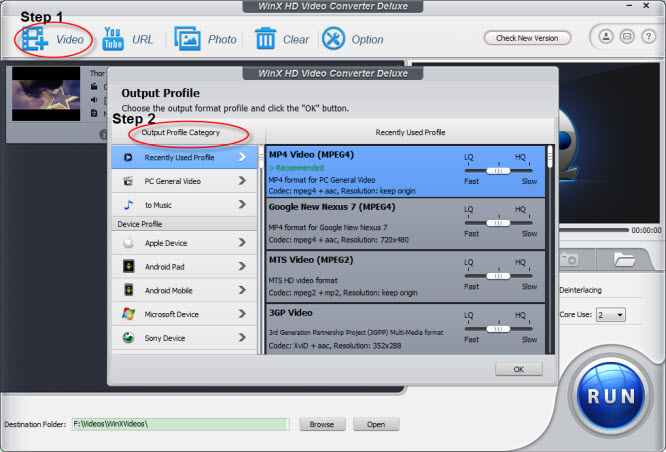Click the Microsoft Device Windows icon
The height and width of the screenshot is (452, 666).
[x=128, y=314]
